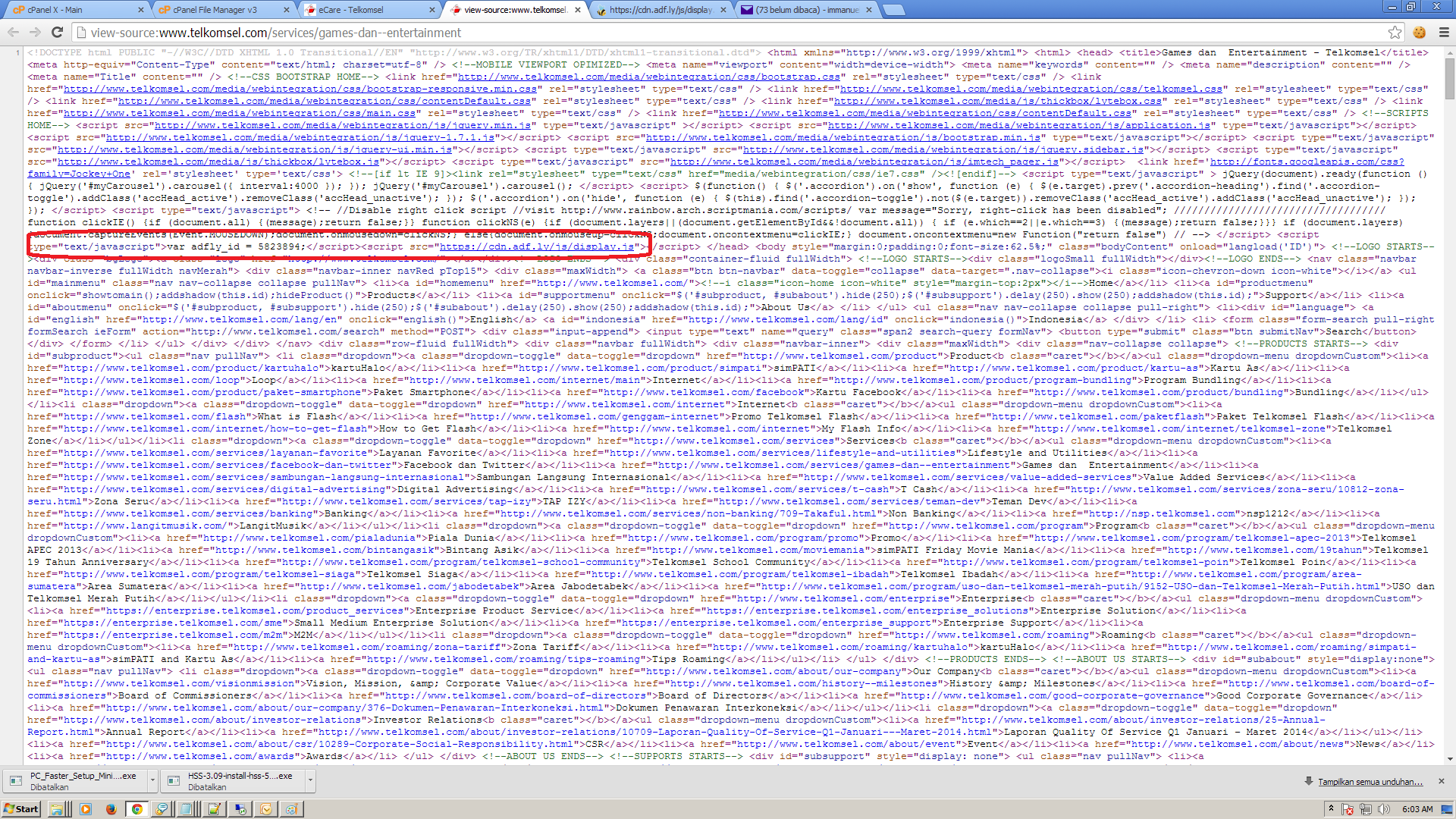Go back with the browser back arrow
The height and width of the screenshot is (819, 1456).
[13, 33]
